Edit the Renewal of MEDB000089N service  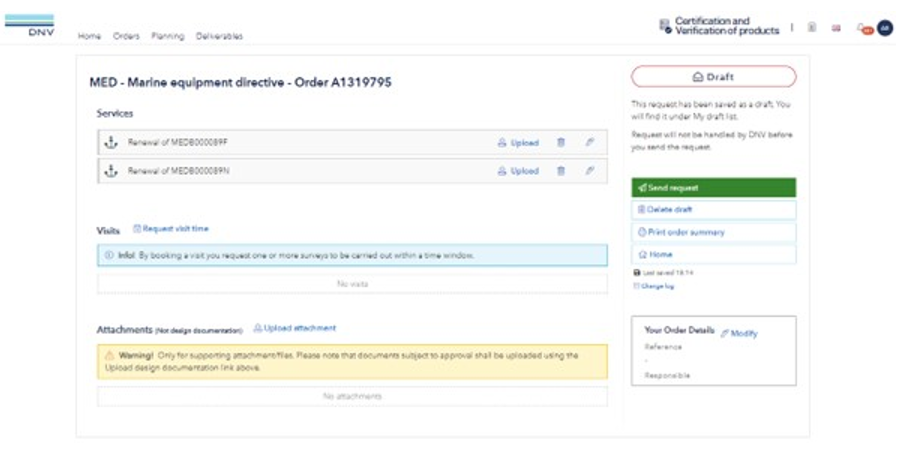(590, 171)
